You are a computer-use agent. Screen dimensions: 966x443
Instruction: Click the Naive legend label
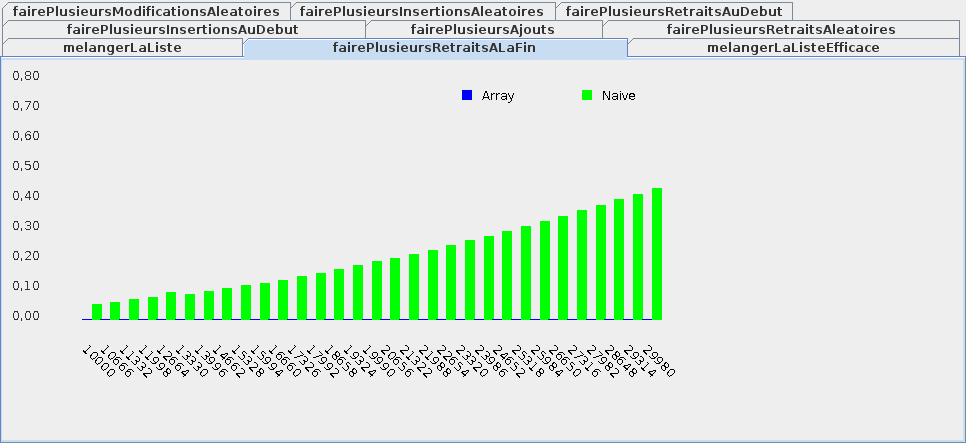619,96
